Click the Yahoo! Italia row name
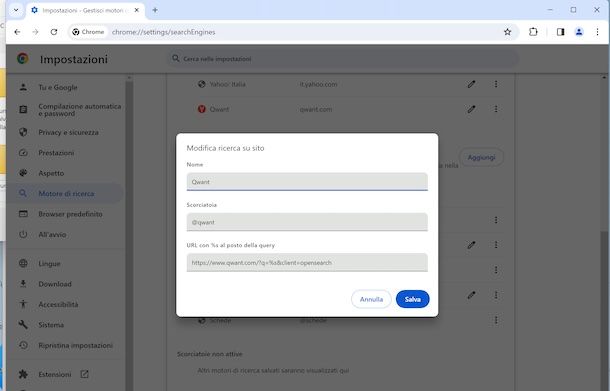 pos(228,84)
